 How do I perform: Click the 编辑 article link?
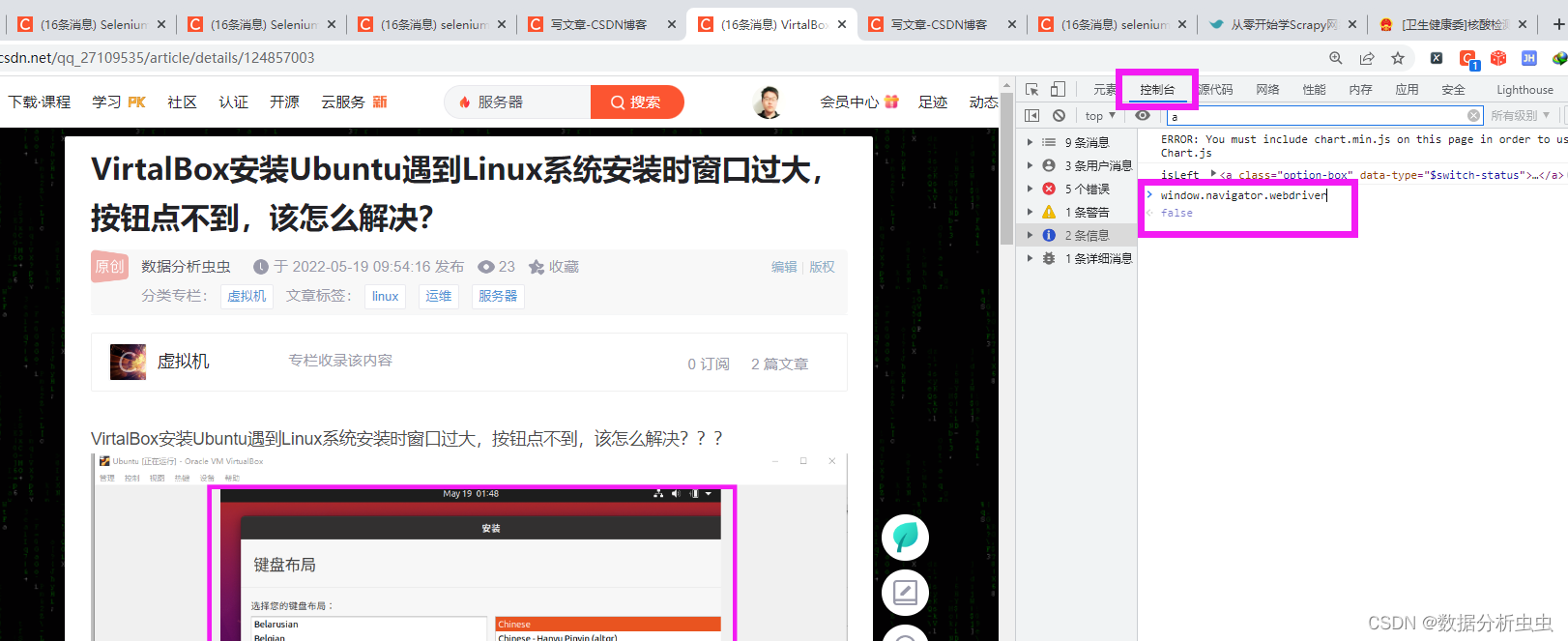pyautogui.click(x=784, y=267)
